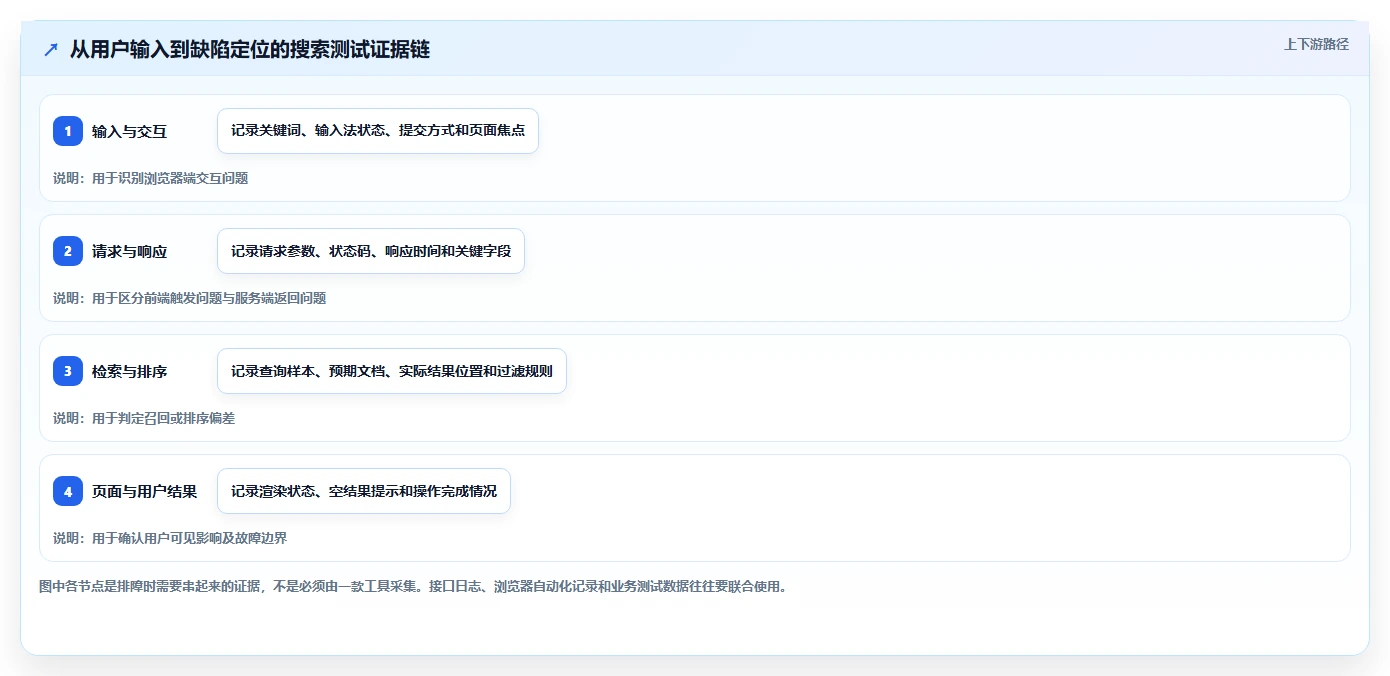Click the 记录请求参数、状态码 box
1390x676 pixels.
point(371,251)
